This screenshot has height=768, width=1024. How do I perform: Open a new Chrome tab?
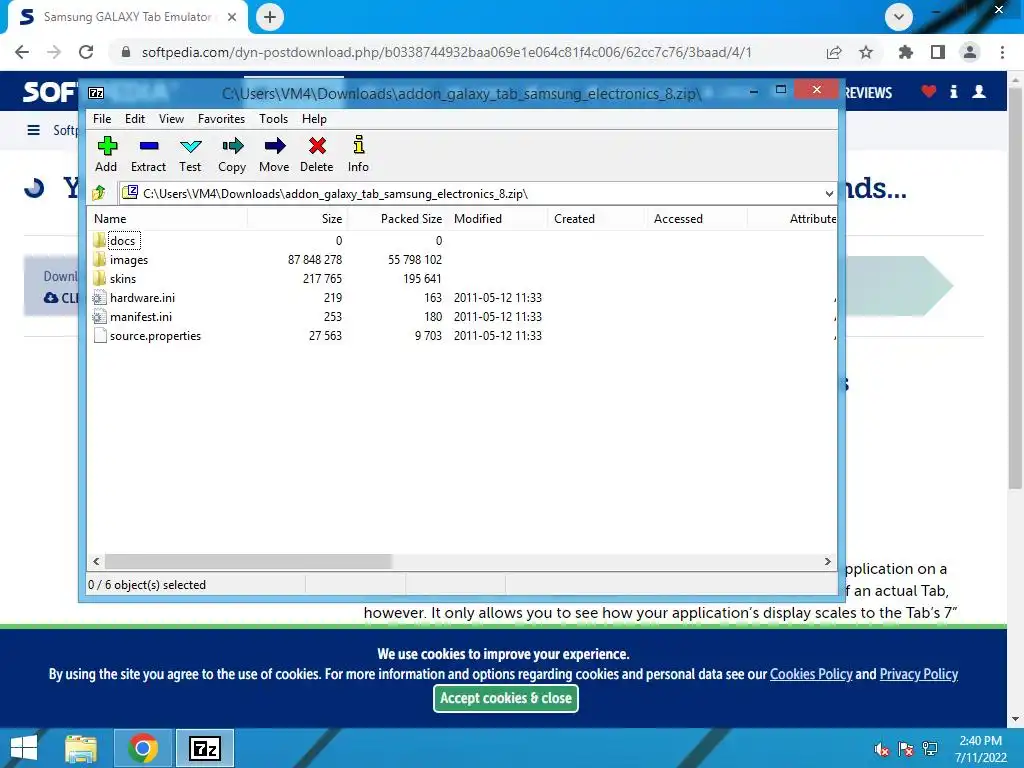[270, 17]
